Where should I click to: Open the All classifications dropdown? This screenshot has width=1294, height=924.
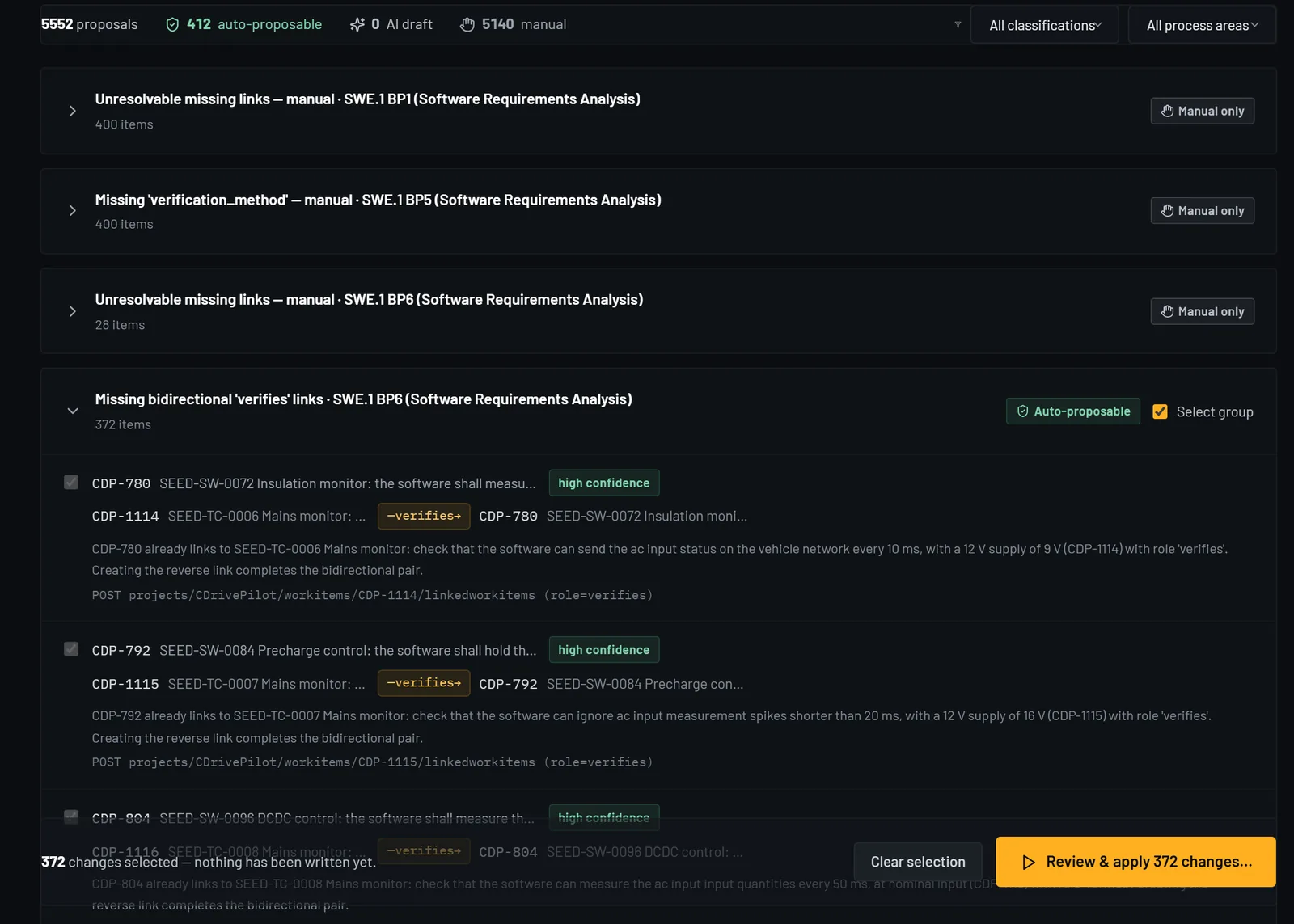pyautogui.click(x=1044, y=25)
